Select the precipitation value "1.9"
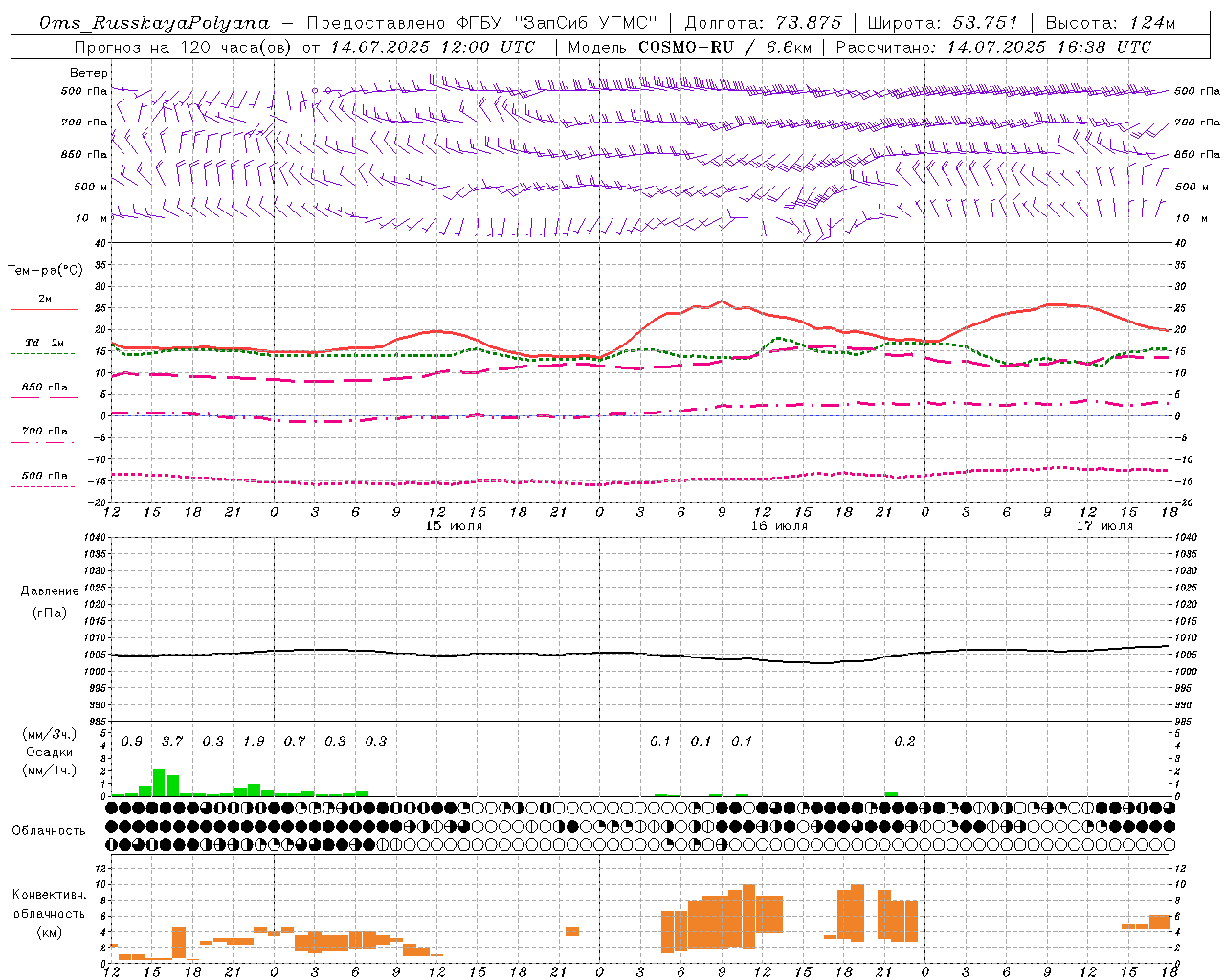 click(254, 742)
